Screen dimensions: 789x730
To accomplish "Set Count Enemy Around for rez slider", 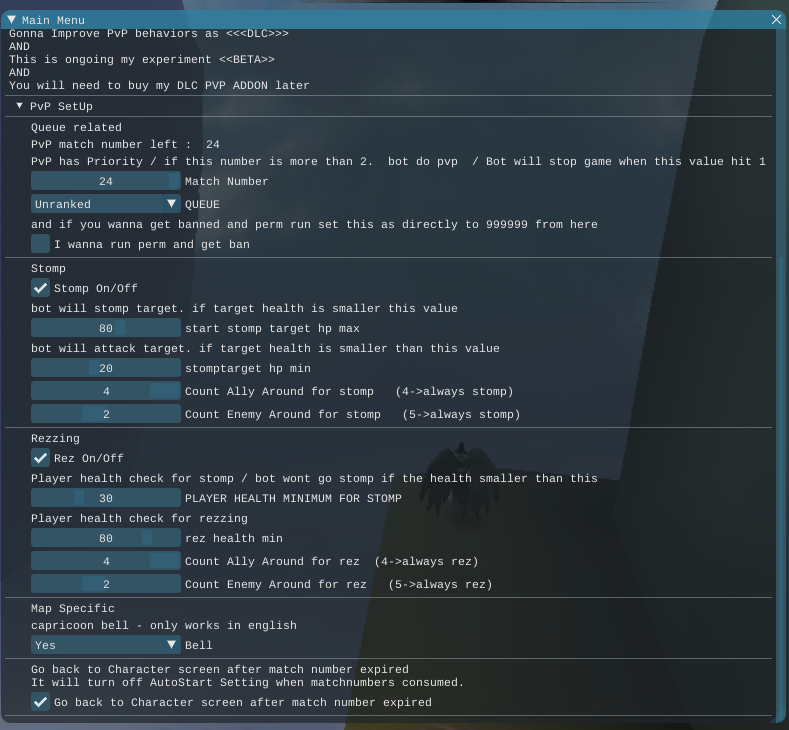I will click(x=106, y=584).
